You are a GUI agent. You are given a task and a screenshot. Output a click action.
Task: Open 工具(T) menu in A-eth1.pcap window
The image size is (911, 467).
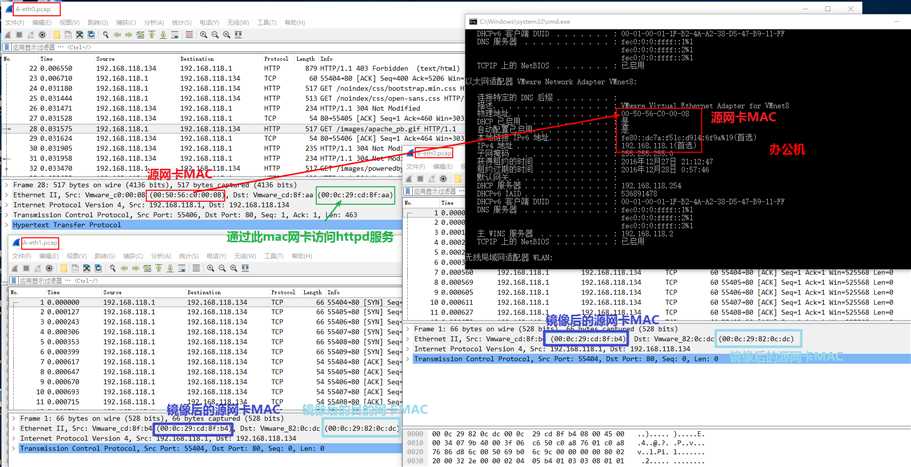274,256
